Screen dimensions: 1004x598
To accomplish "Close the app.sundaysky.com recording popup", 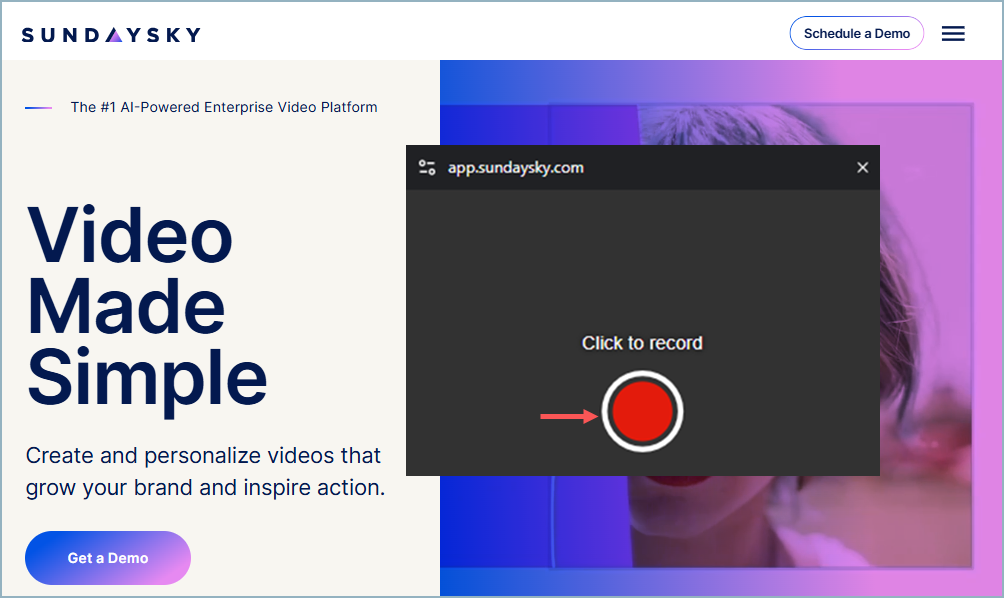I will point(862,168).
